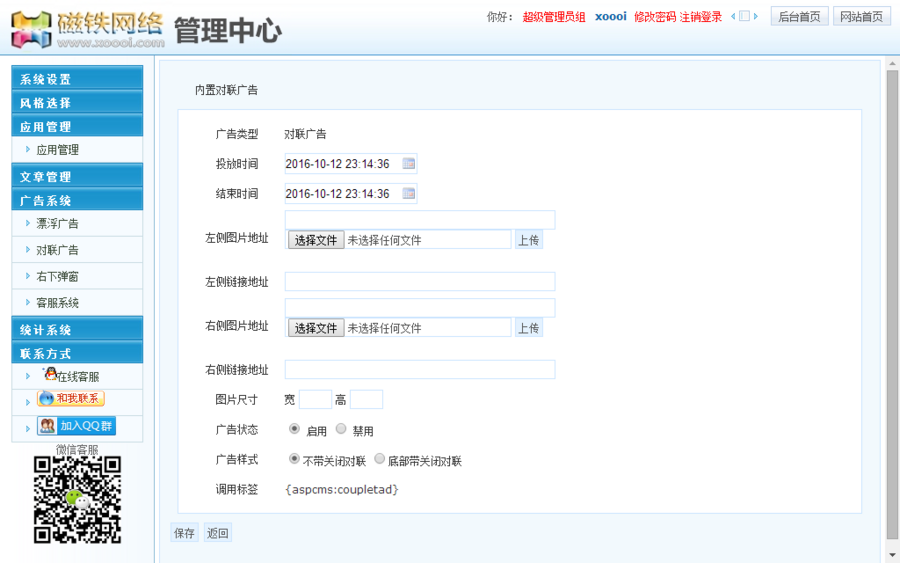Open calendar picker for 投放时间
The height and width of the screenshot is (563, 900).
pyautogui.click(x=409, y=164)
